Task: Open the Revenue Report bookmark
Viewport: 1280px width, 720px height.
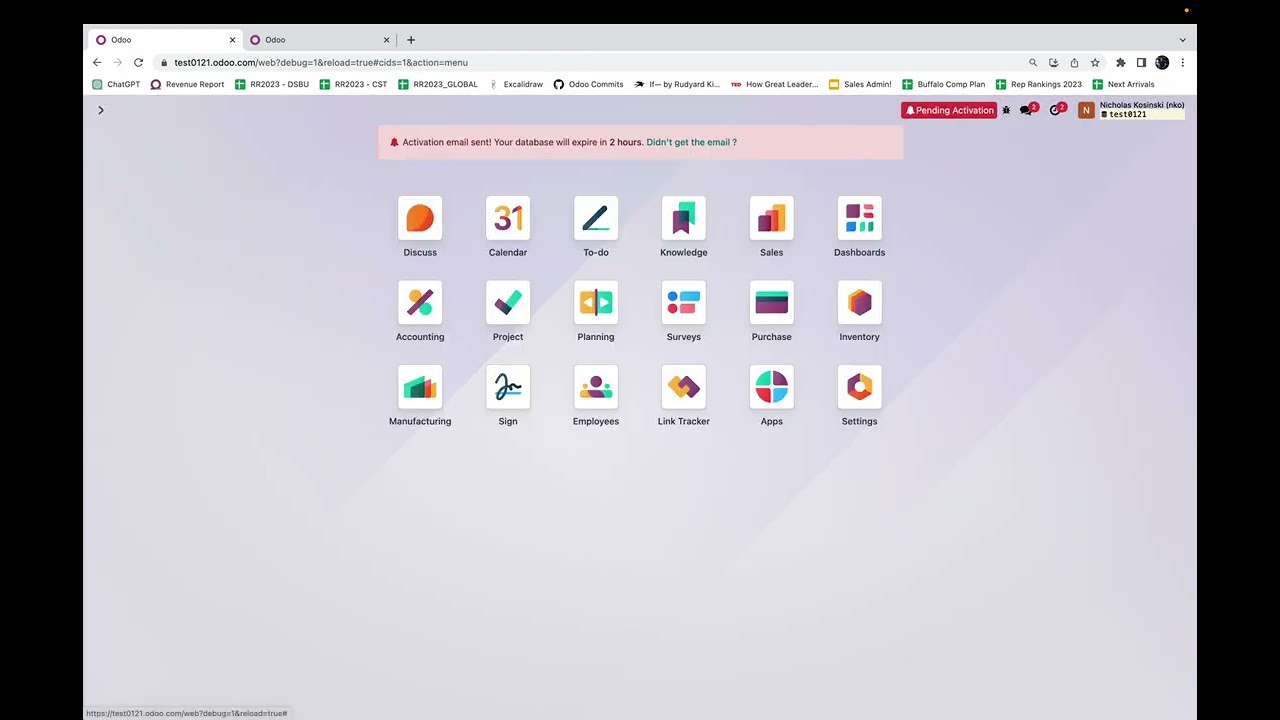Action: (x=187, y=84)
